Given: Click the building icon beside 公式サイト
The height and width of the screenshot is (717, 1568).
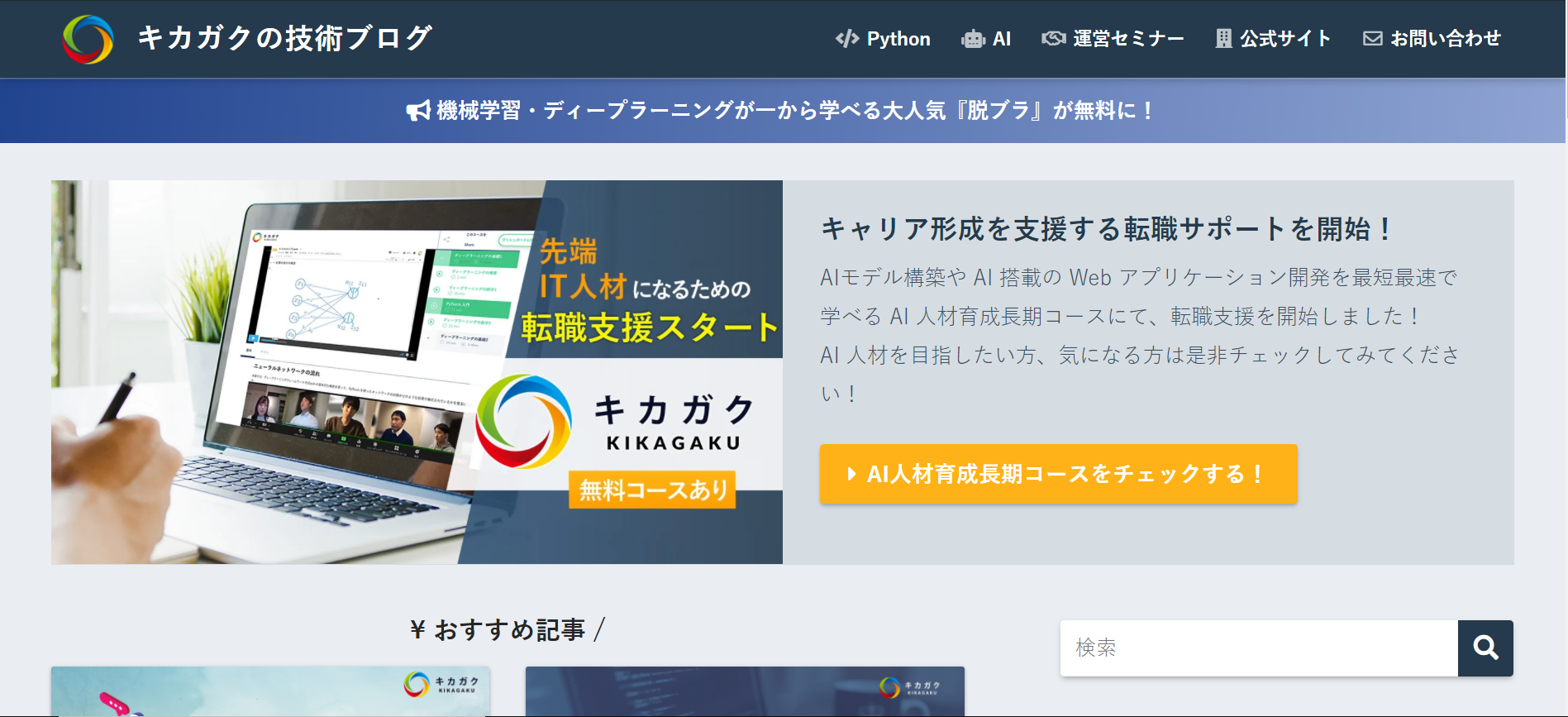Looking at the screenshot, I should tap(1224, 38).
